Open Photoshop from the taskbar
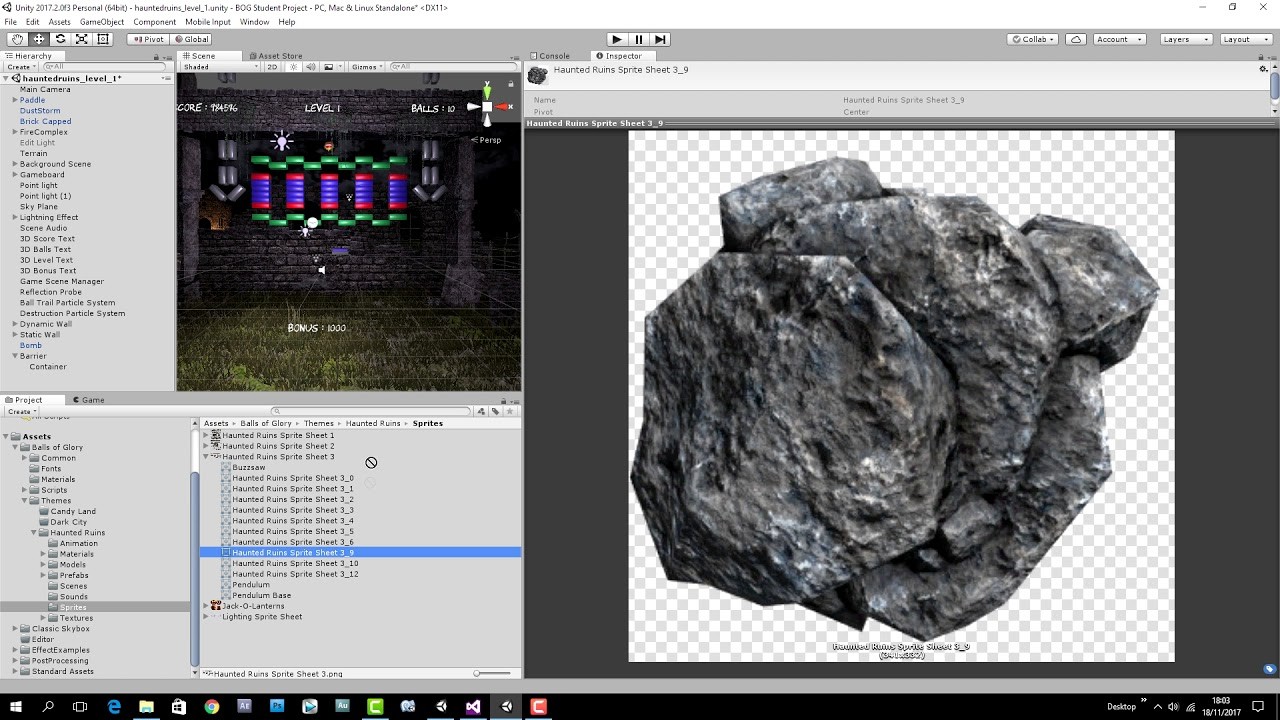This screenshot has width=1280, height=720. tap(277, 706)
